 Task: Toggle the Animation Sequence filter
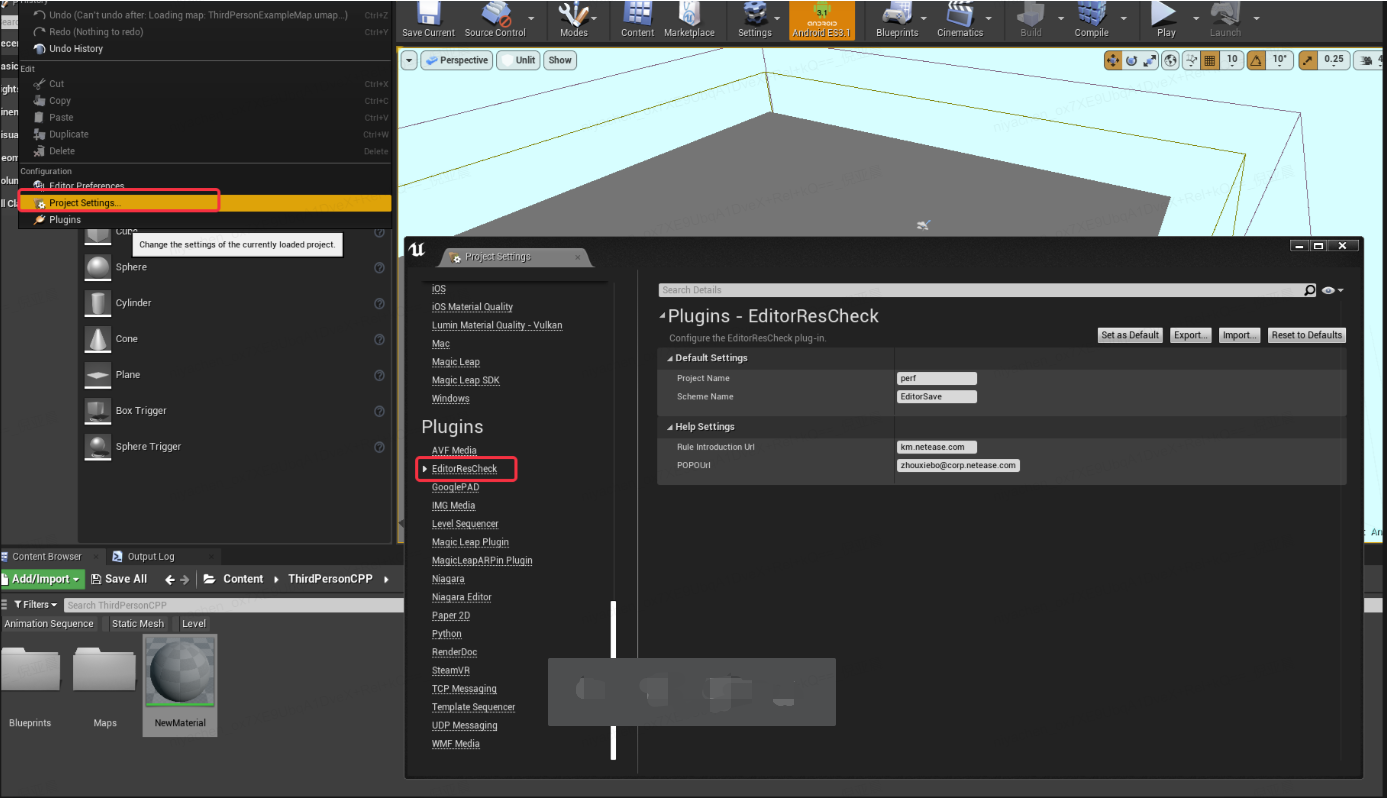point(49,623)
